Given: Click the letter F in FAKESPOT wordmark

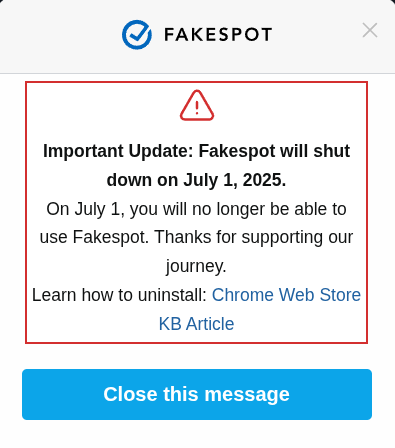Looking at the screenshot, I should point(169,35).
